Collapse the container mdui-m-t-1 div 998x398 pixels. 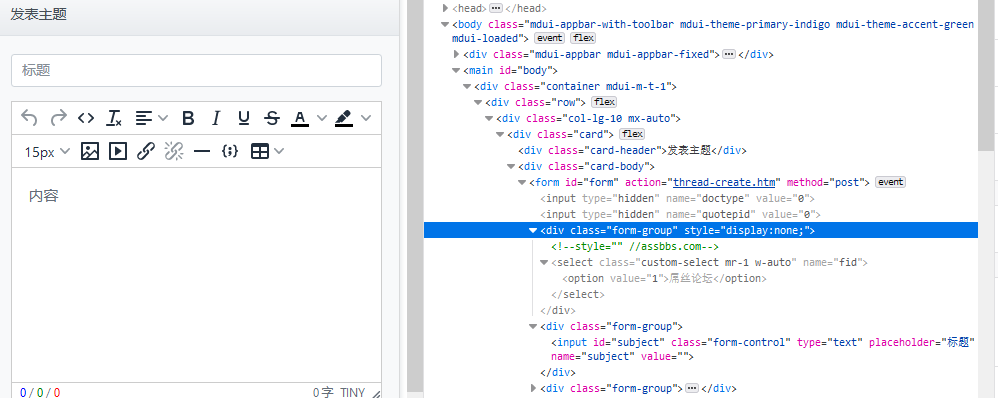click(x=467, y=86)
